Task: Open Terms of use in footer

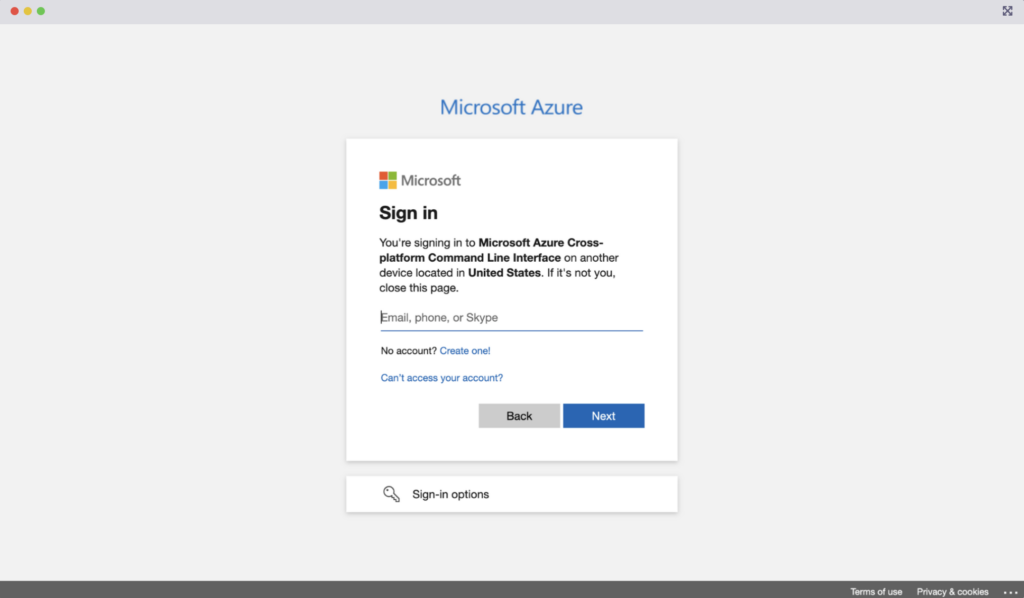Action: pyautogui.click(x=876, y=591)
